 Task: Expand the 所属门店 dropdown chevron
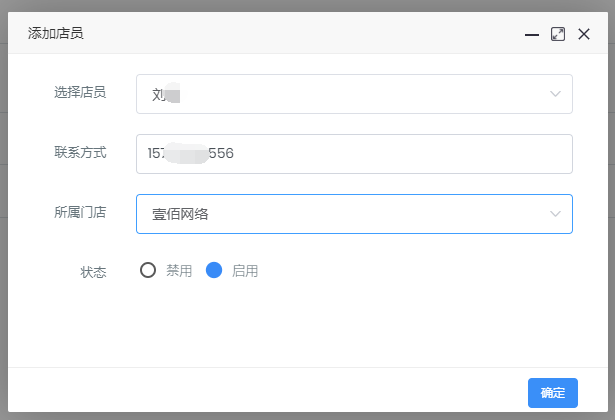pos(555,214)
